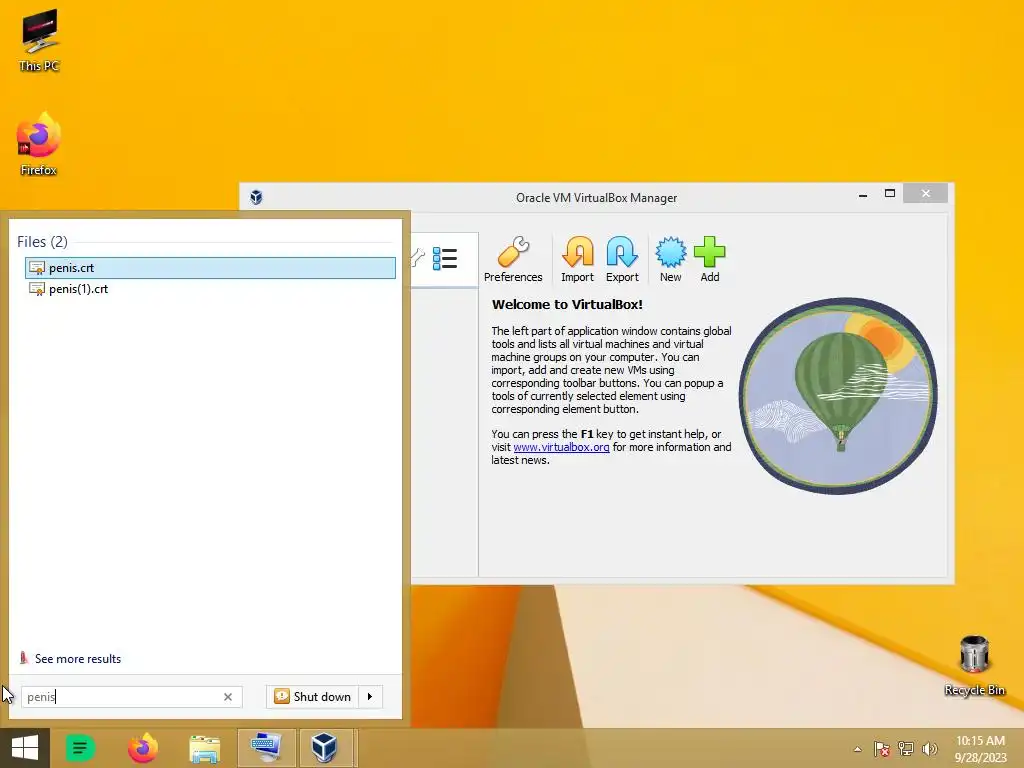
Task: Open the green notes app in taskbar
Action: tap(80, 748)
